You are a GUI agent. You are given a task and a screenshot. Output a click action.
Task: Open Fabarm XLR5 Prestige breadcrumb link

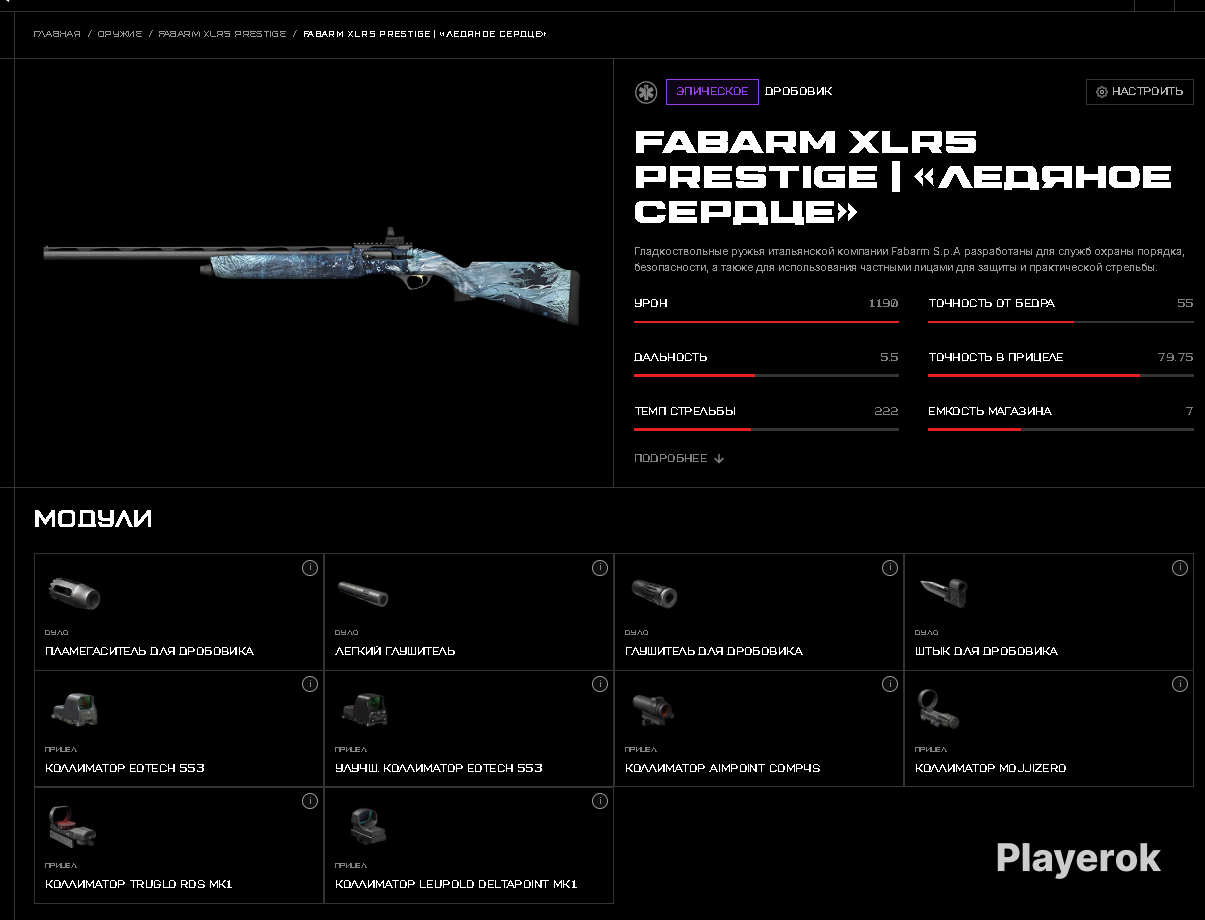click(x=222, y=34)
